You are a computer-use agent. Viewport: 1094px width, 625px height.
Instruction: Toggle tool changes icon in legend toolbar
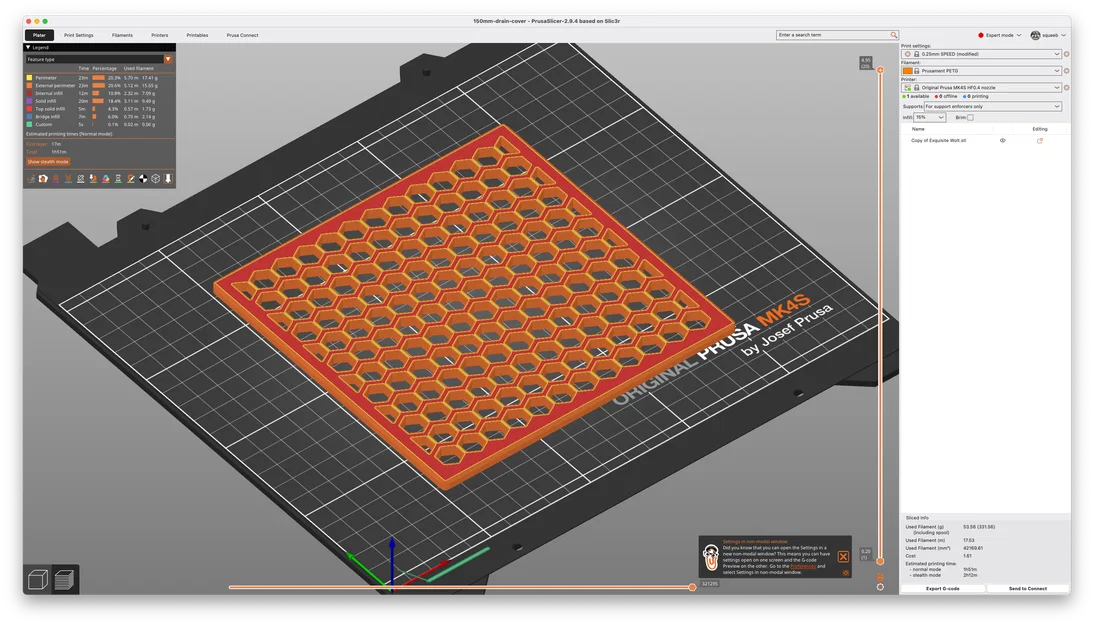[93, 179]
